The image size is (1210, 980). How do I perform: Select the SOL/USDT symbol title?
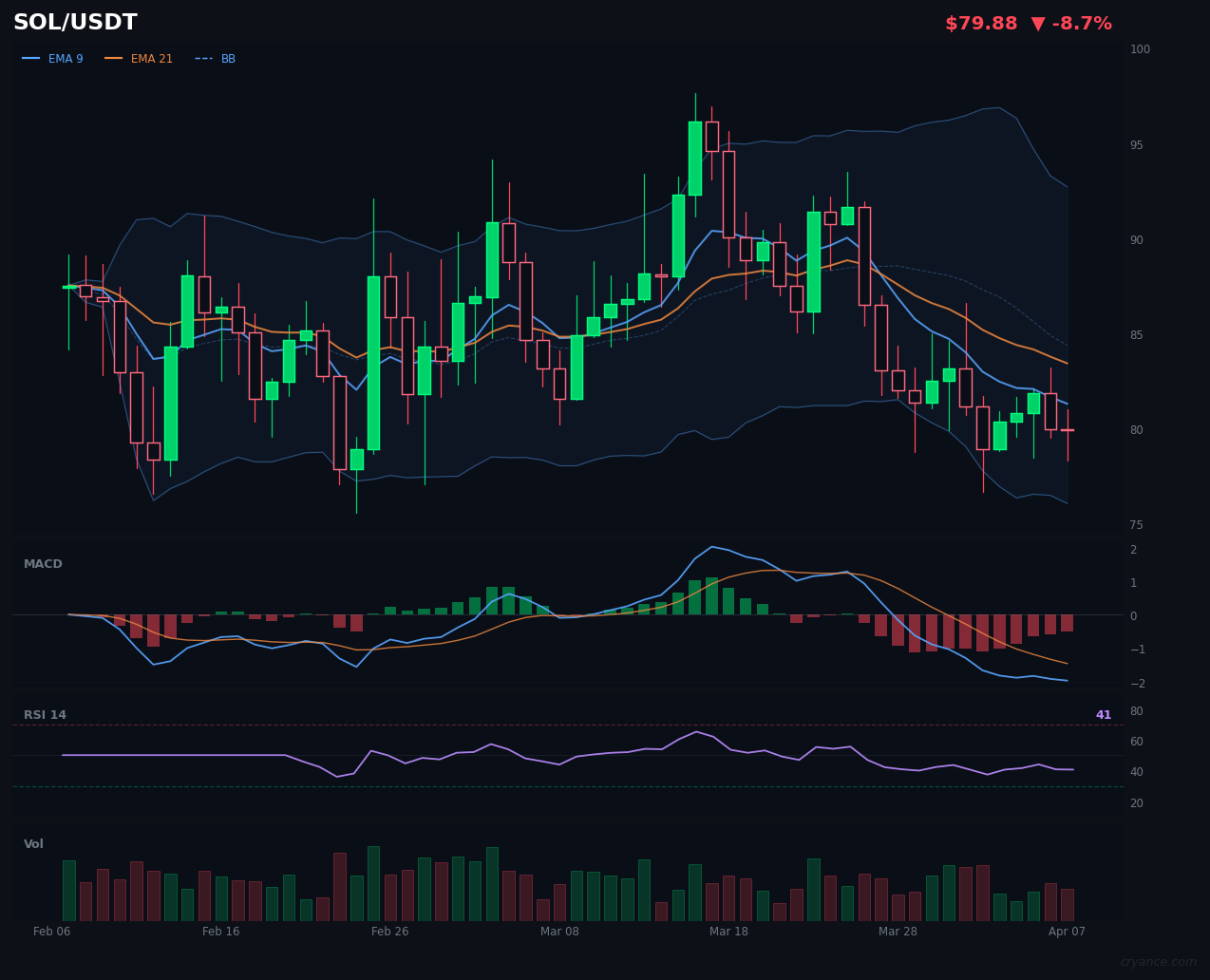point(74,21)
